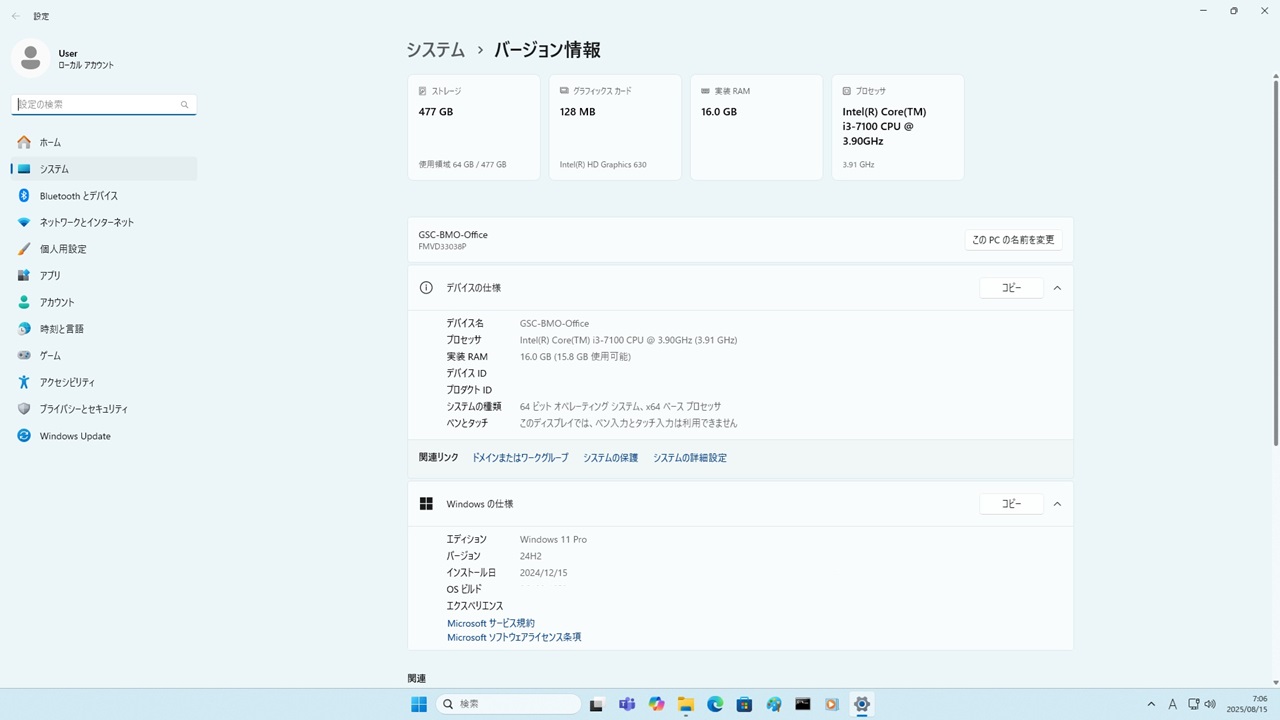This screenshot has height=720, width=1280.
Task: Open Copilot from the taskbar
Action: coord(656,704)
